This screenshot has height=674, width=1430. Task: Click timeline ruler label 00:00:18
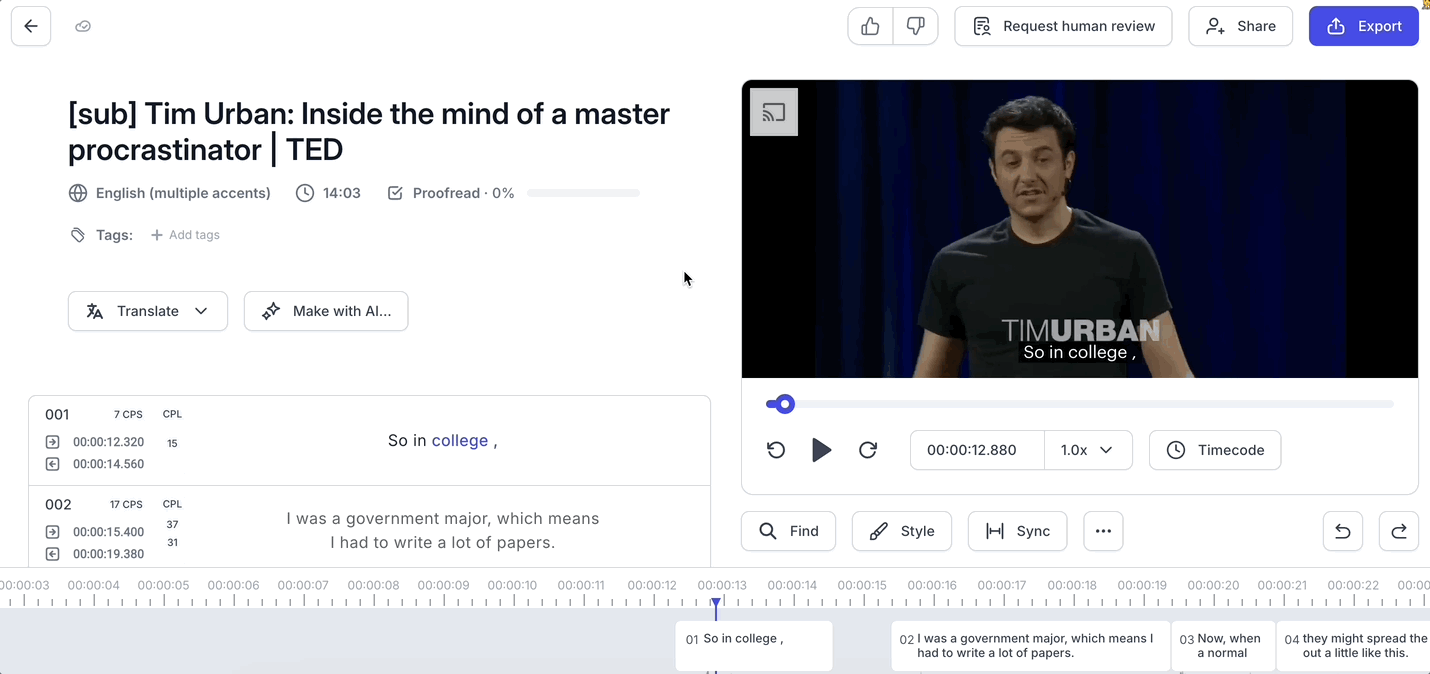click(1073, 585)
